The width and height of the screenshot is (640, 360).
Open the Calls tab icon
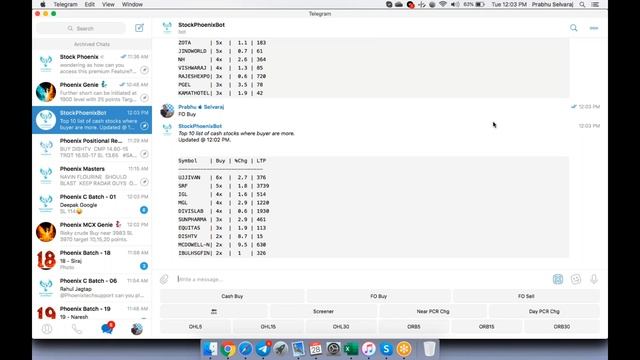pos(77,329)
